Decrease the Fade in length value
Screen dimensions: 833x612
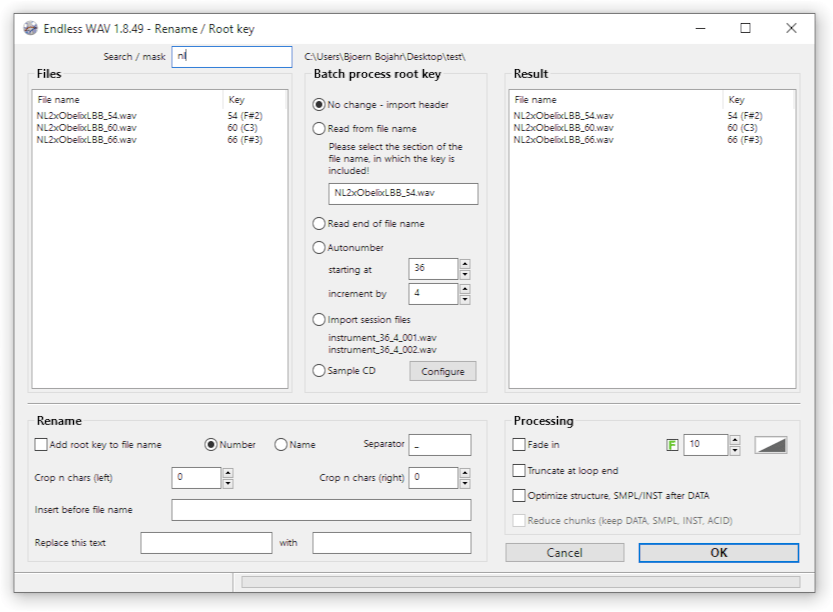735,450
